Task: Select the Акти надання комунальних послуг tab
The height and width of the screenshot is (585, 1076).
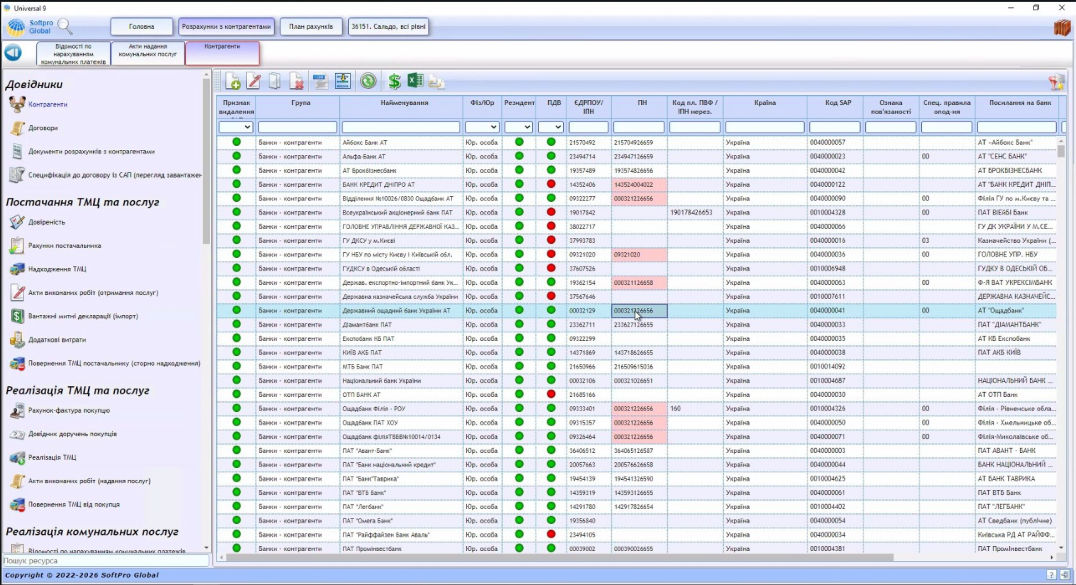Action: (x=148, y=53)
